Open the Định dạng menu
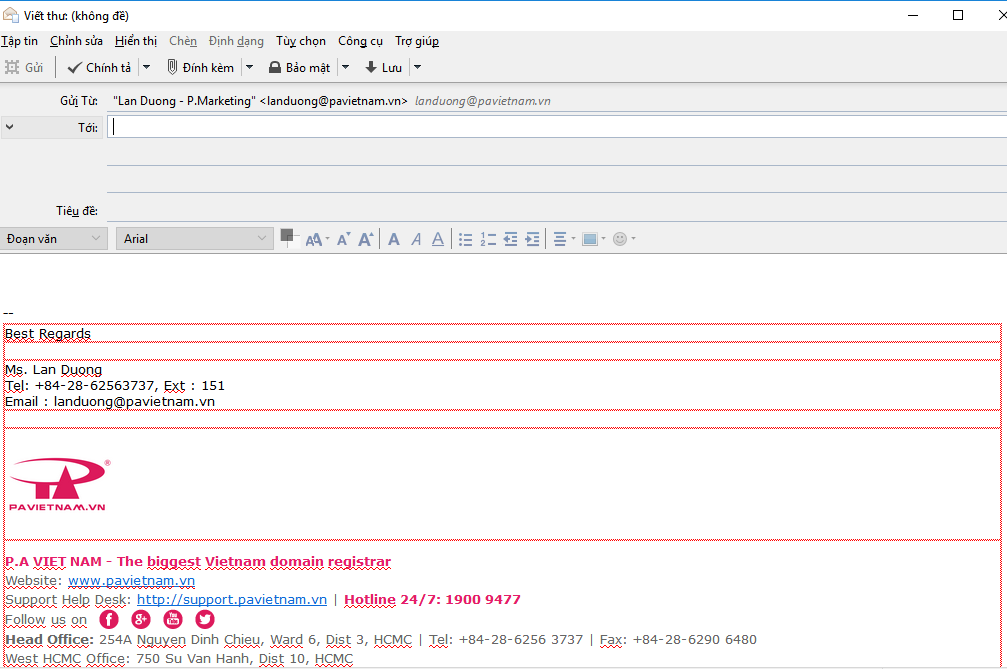This screenshot has width=1007, height=669. point(236,41)
